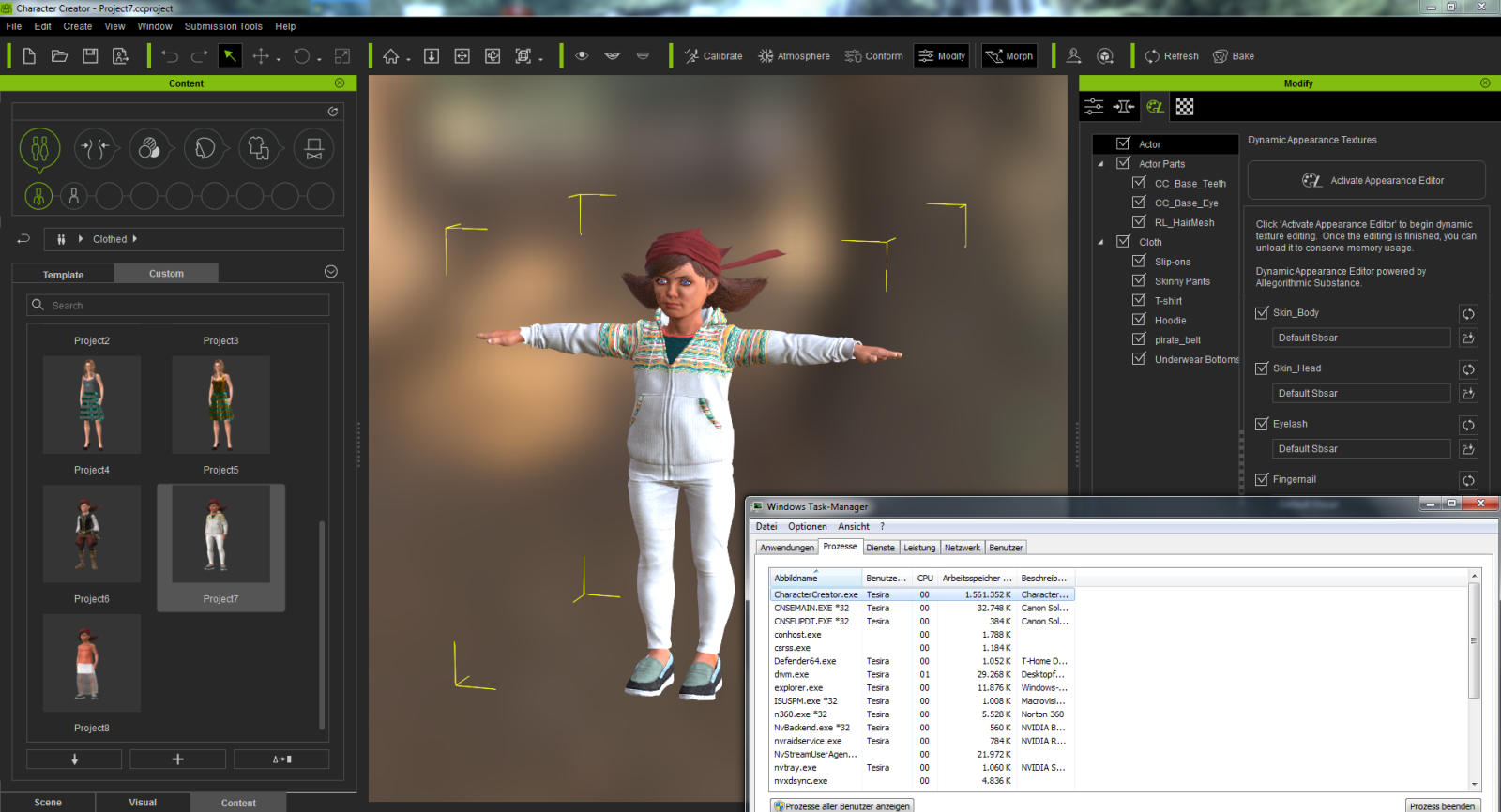Click the content list vertical scrollbar

click(x=322, y=624)
